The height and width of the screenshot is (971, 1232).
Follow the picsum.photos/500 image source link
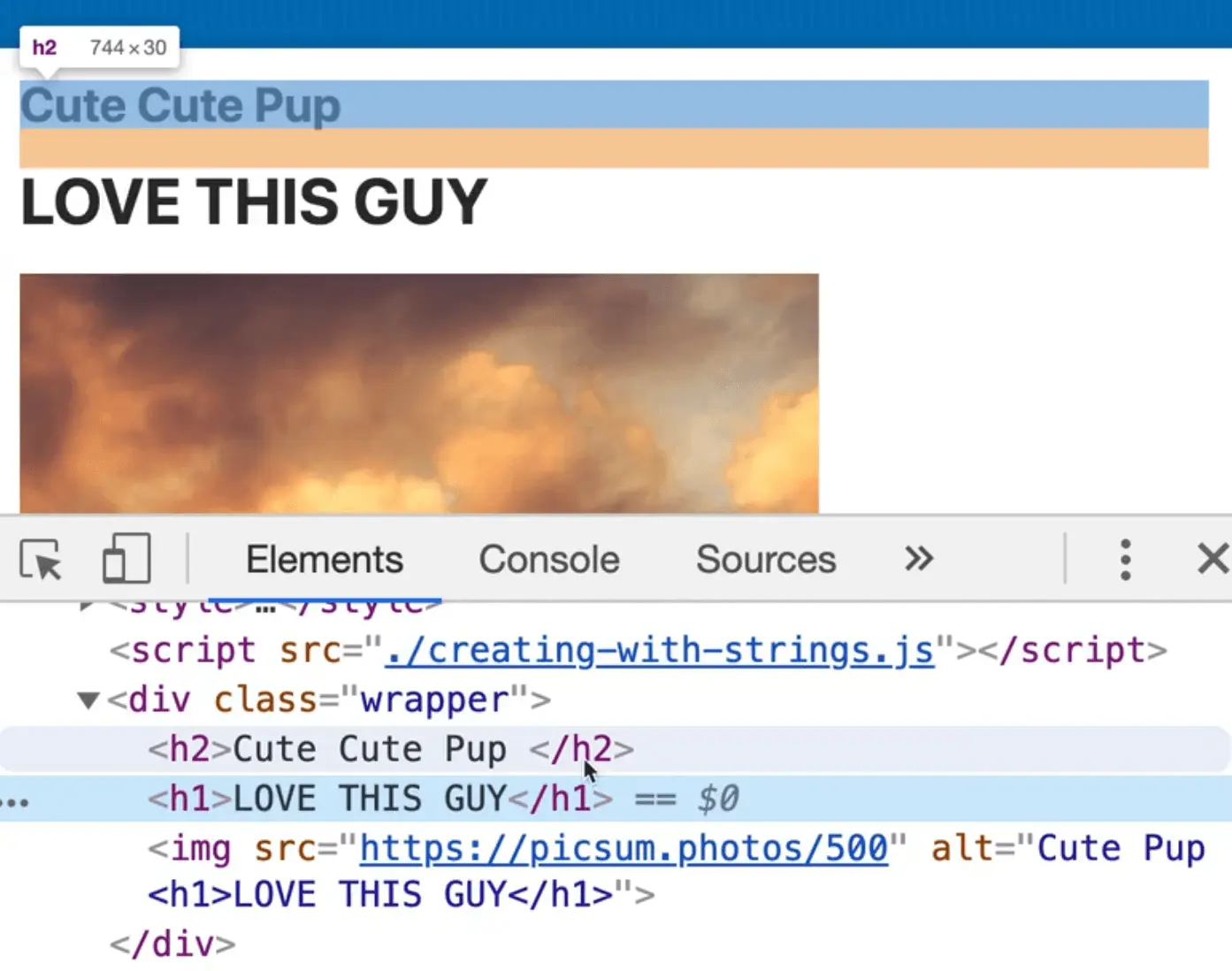[624, 849]
